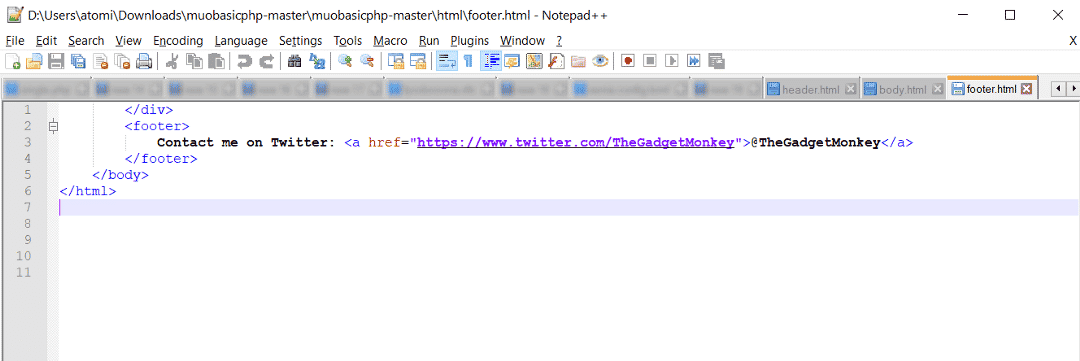
Task: Click the </body> closing tag on line 5
Action: [x=121, y=175]
